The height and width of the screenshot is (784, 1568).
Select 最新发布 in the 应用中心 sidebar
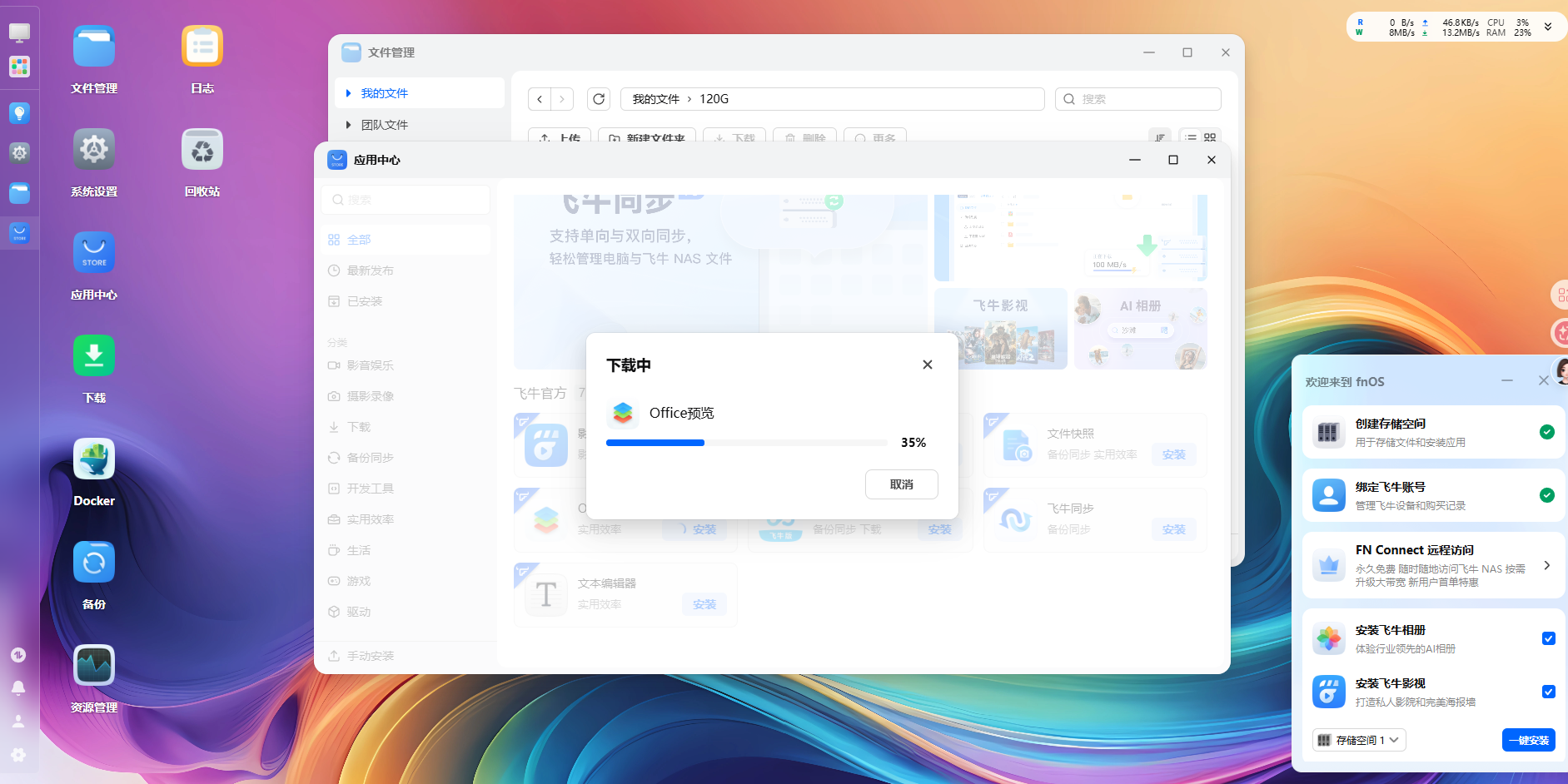(x=406, y=270)
